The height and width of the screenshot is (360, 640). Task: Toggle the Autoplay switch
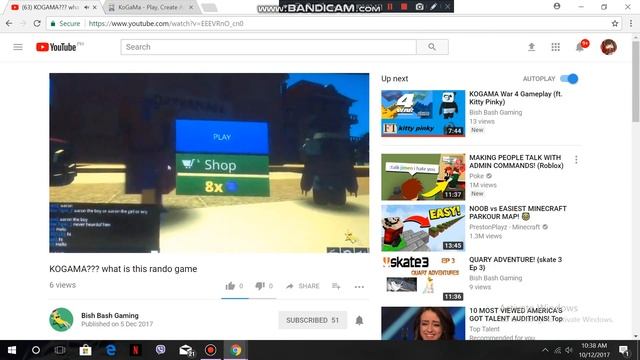(569, 78)
